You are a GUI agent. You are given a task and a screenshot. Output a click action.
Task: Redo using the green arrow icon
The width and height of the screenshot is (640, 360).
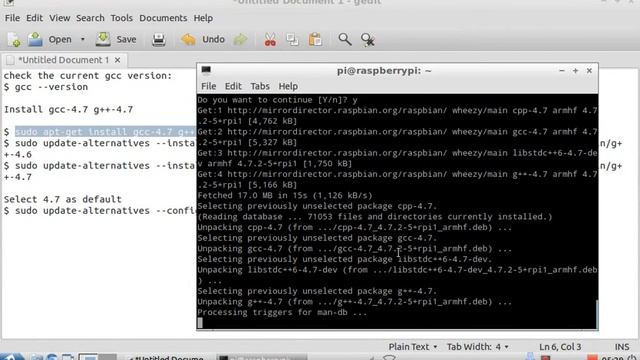tap(240, 40)
